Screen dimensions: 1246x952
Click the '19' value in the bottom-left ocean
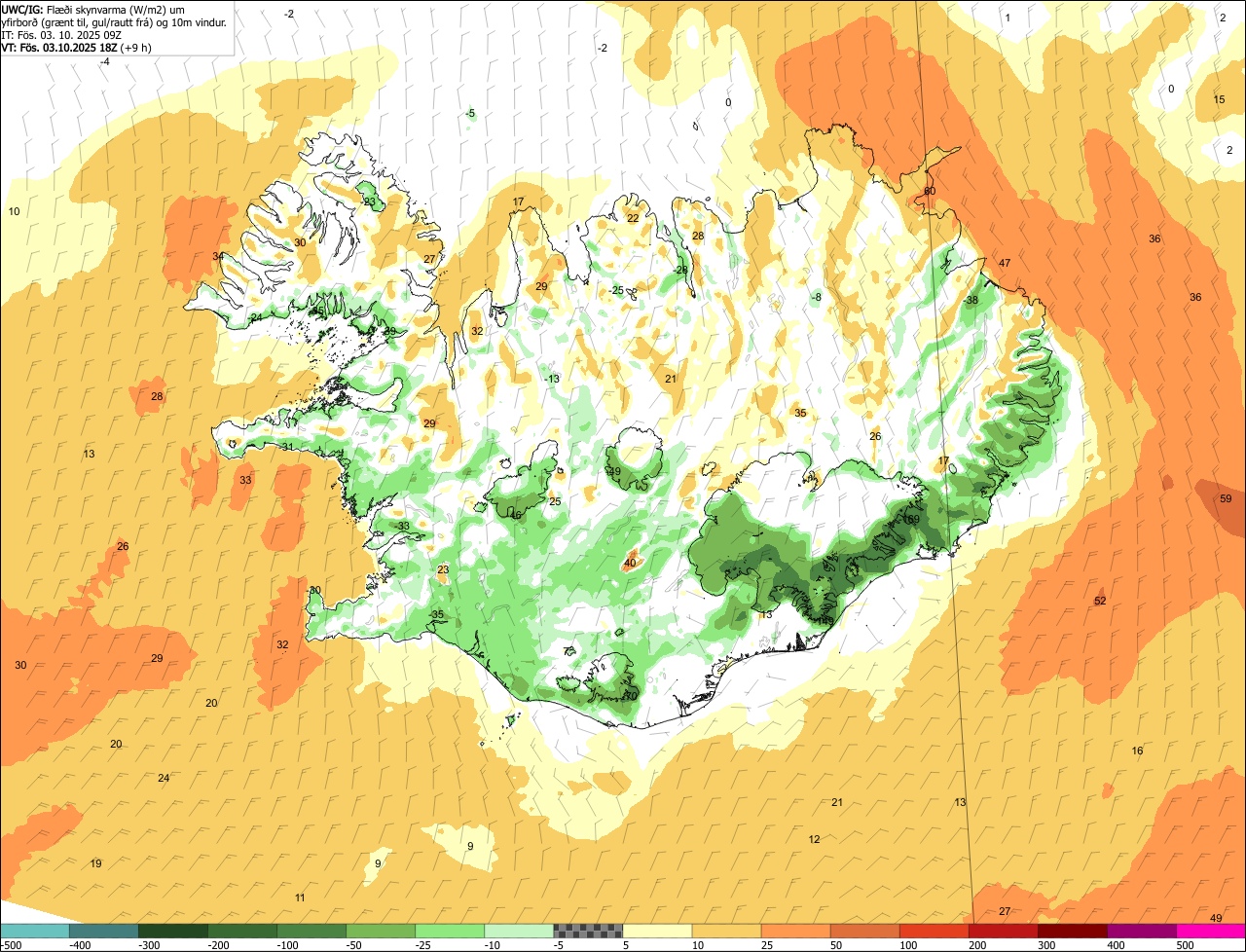pos(95,863)
